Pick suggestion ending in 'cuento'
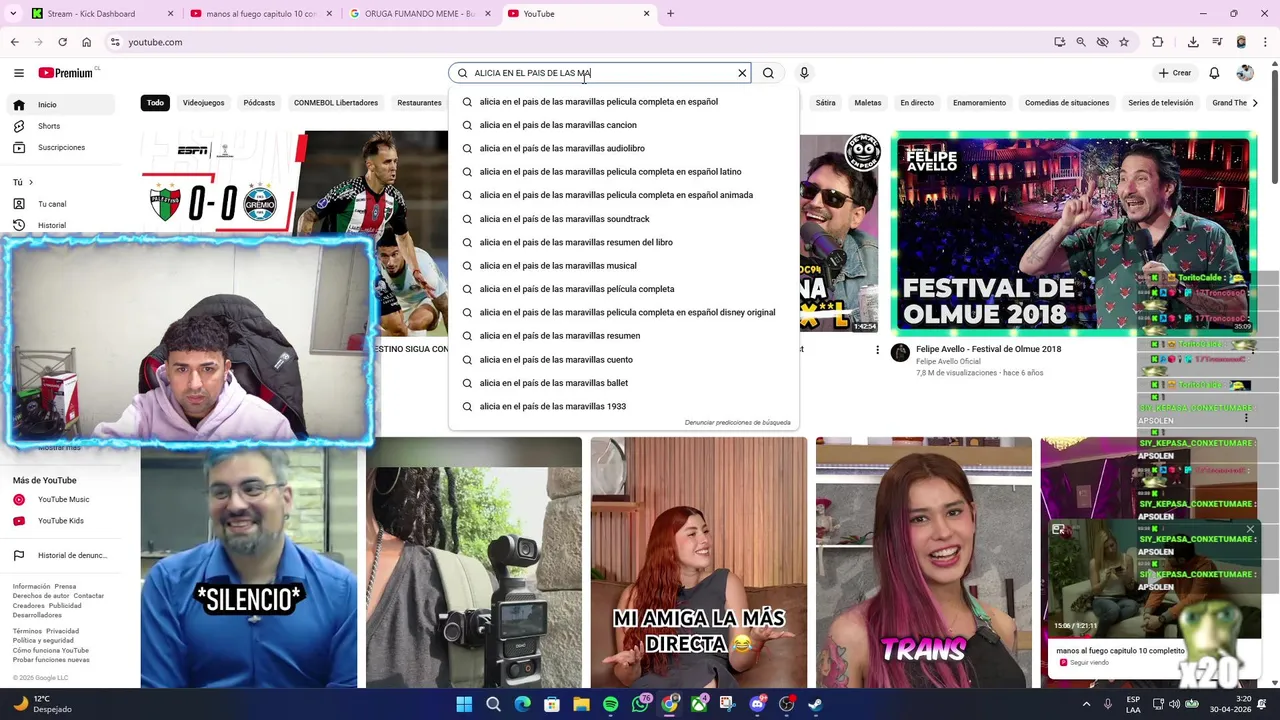The width and height of the screenshot is (1280, 720). (624, 360)
